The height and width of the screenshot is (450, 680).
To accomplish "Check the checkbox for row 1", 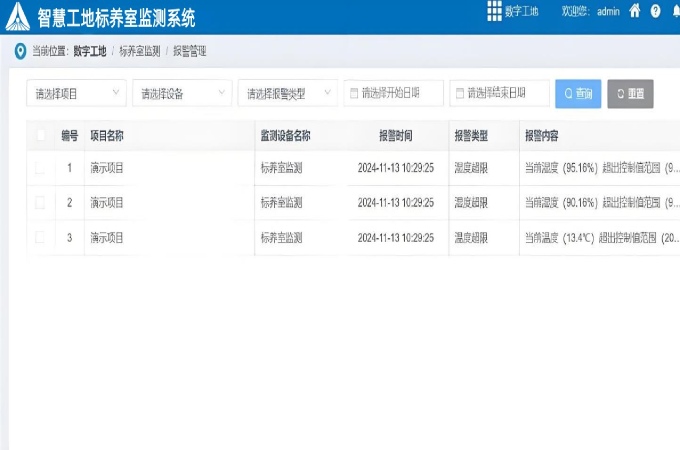I will tap(40, 168).
